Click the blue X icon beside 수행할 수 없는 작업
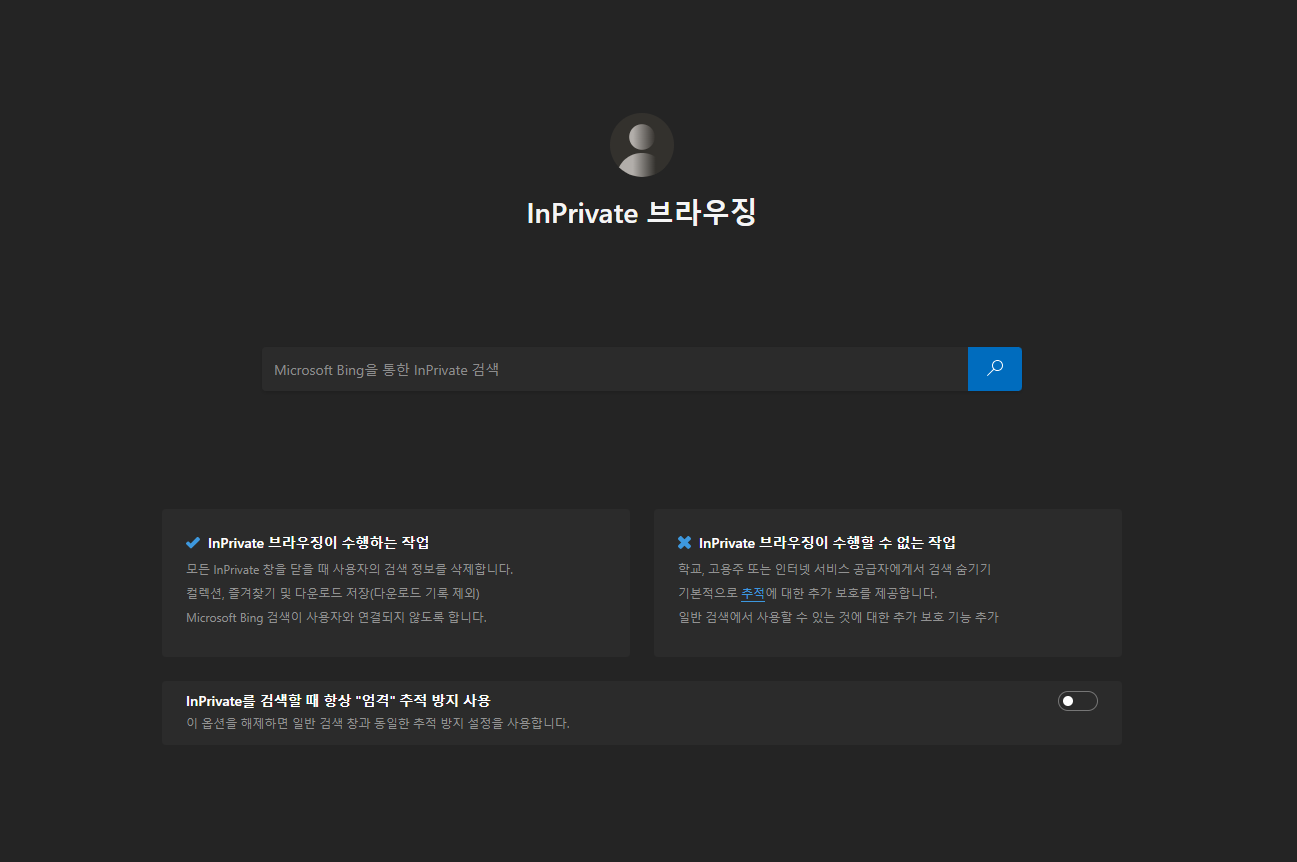Screen dimensions: 1297x862 pos(684,543)
